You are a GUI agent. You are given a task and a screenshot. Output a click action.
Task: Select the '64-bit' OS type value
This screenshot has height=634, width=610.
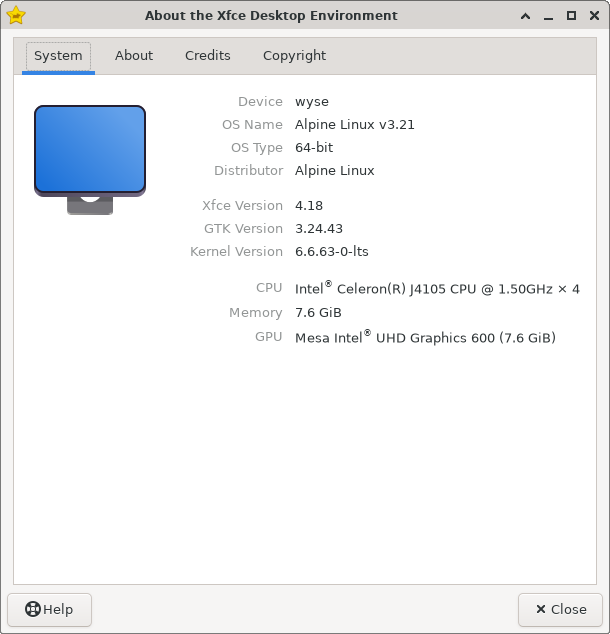click(314, 148)
